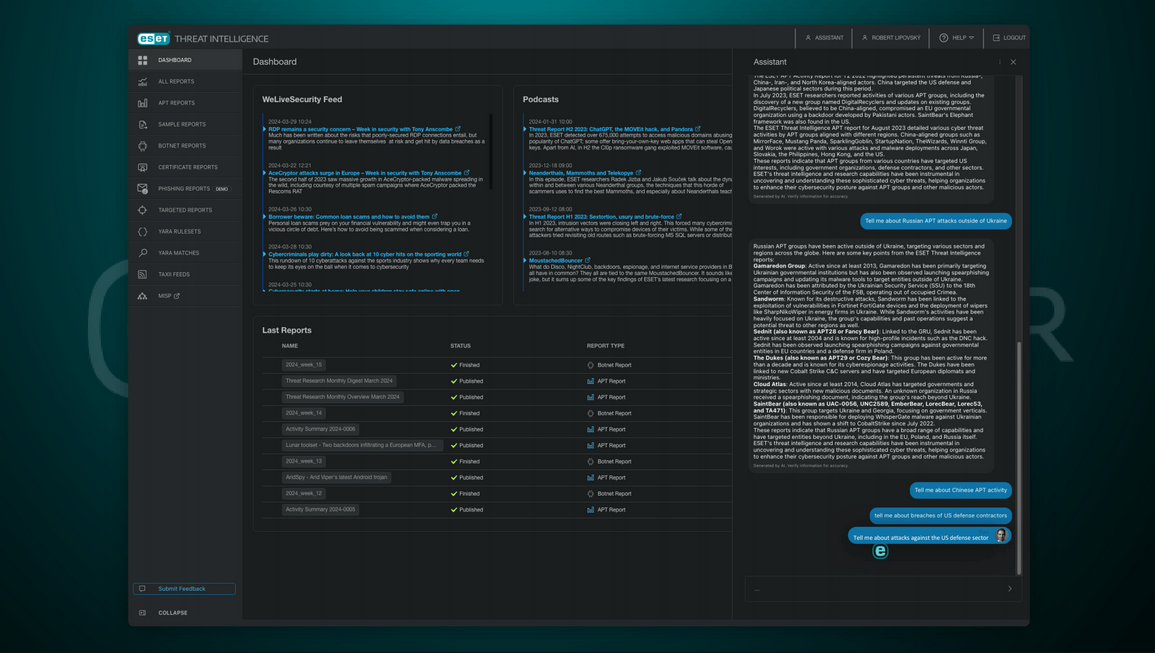Open the Lunar toolset report
The image size is (1155, 653).
click(x=362, y=445)
